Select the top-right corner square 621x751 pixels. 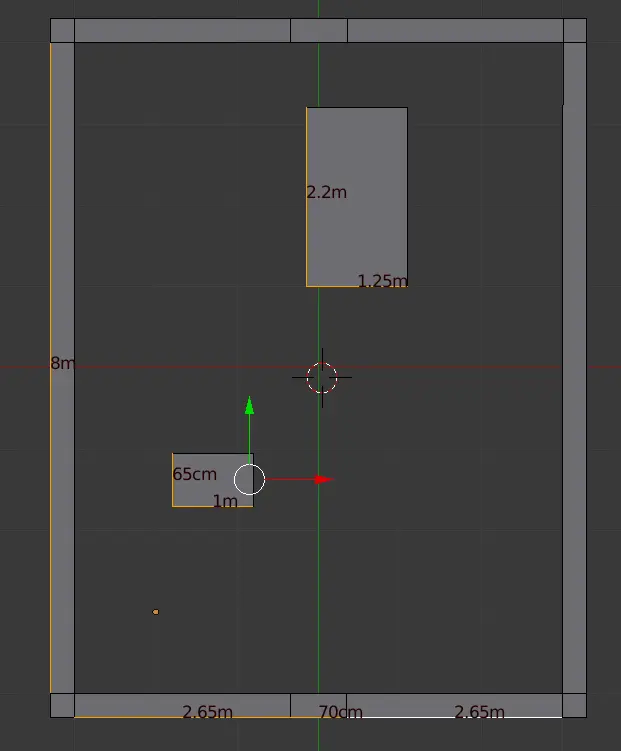tap(575, 30)
